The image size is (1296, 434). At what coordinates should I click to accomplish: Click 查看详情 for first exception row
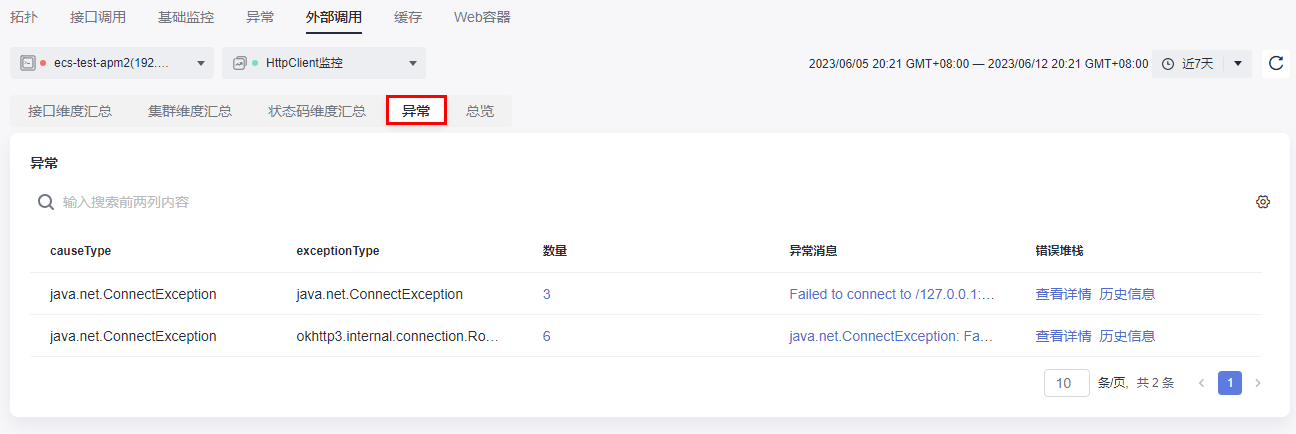pyautogui.click(x=1063, y=294)
